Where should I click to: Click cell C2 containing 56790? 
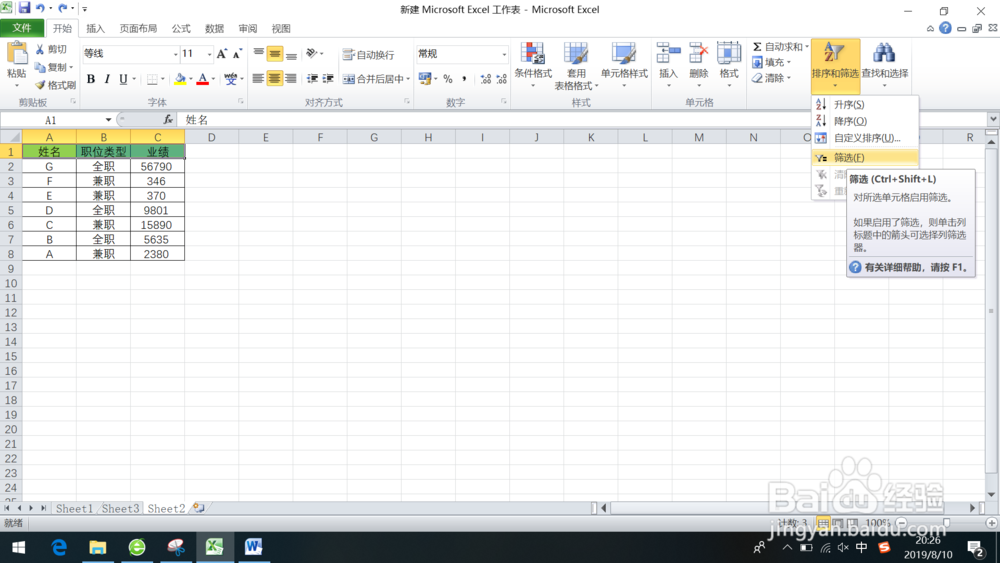(x=157, y=166)
